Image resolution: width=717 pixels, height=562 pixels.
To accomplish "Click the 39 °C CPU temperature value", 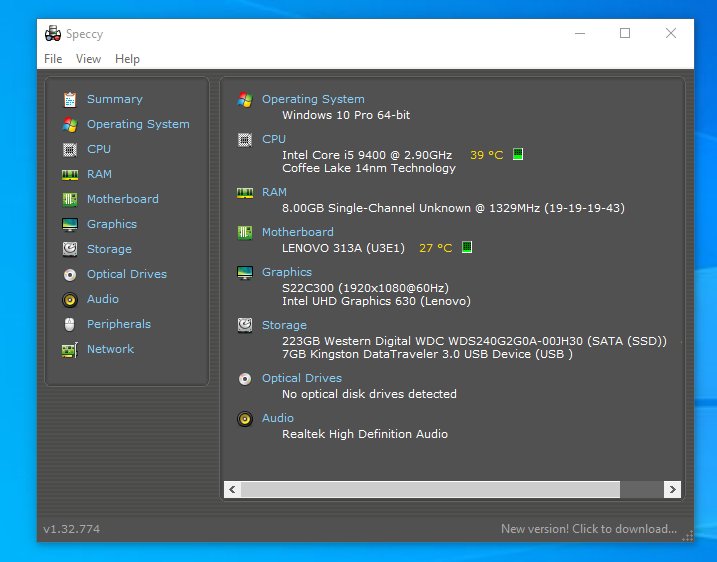I will point(487,155).
